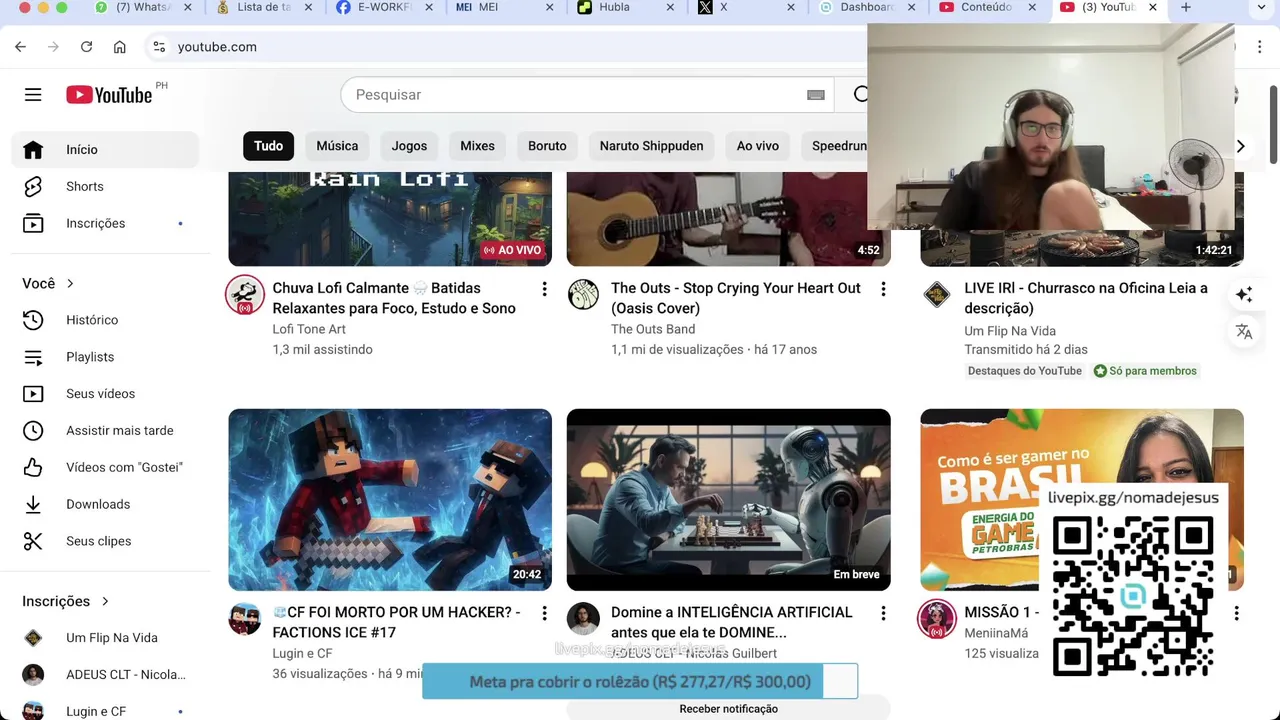
Task: Open options menu for Domine a INTELIGÊNCIA video
Action: pos(883,613)
